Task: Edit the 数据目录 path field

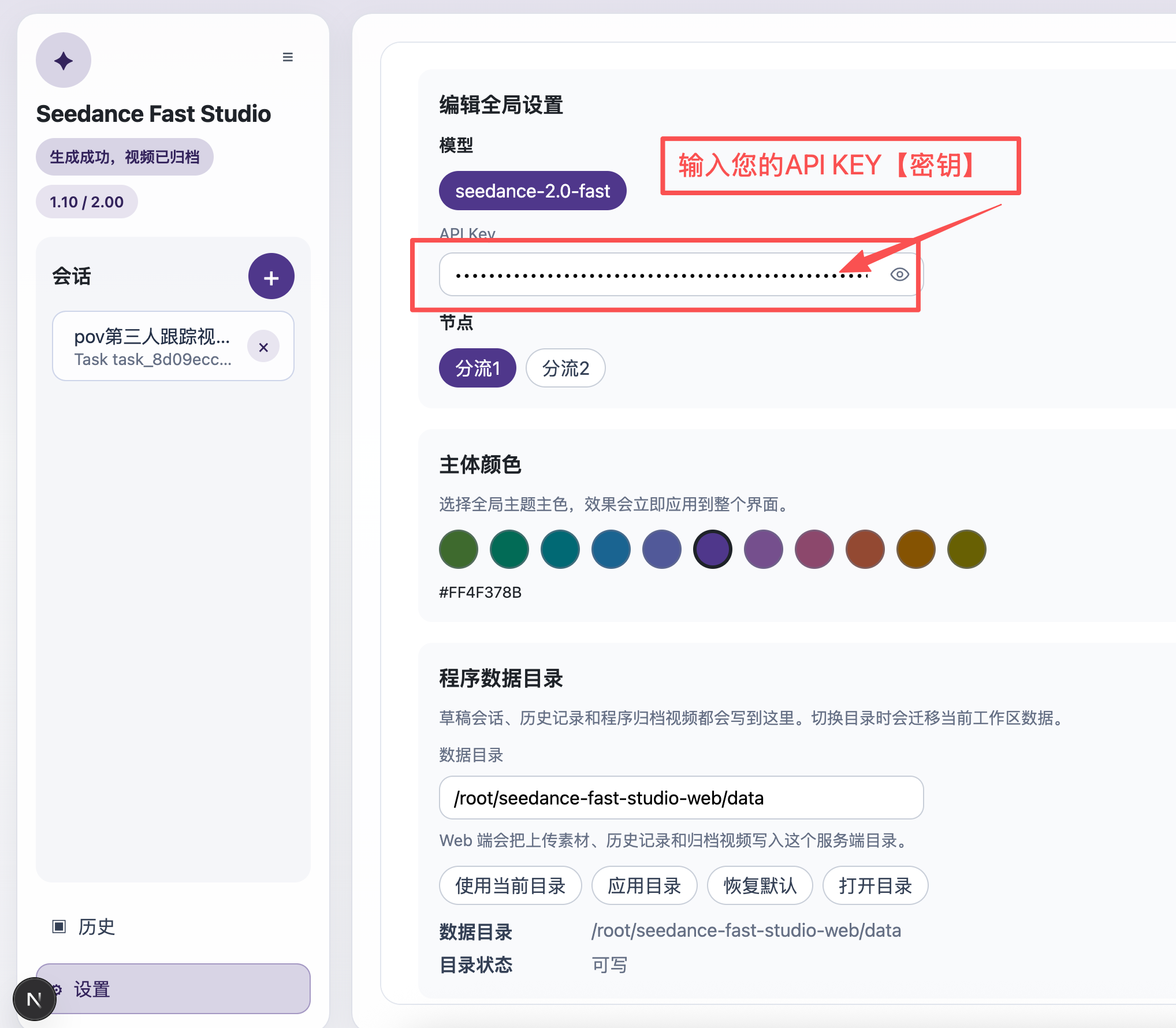Action: (682, 798)
